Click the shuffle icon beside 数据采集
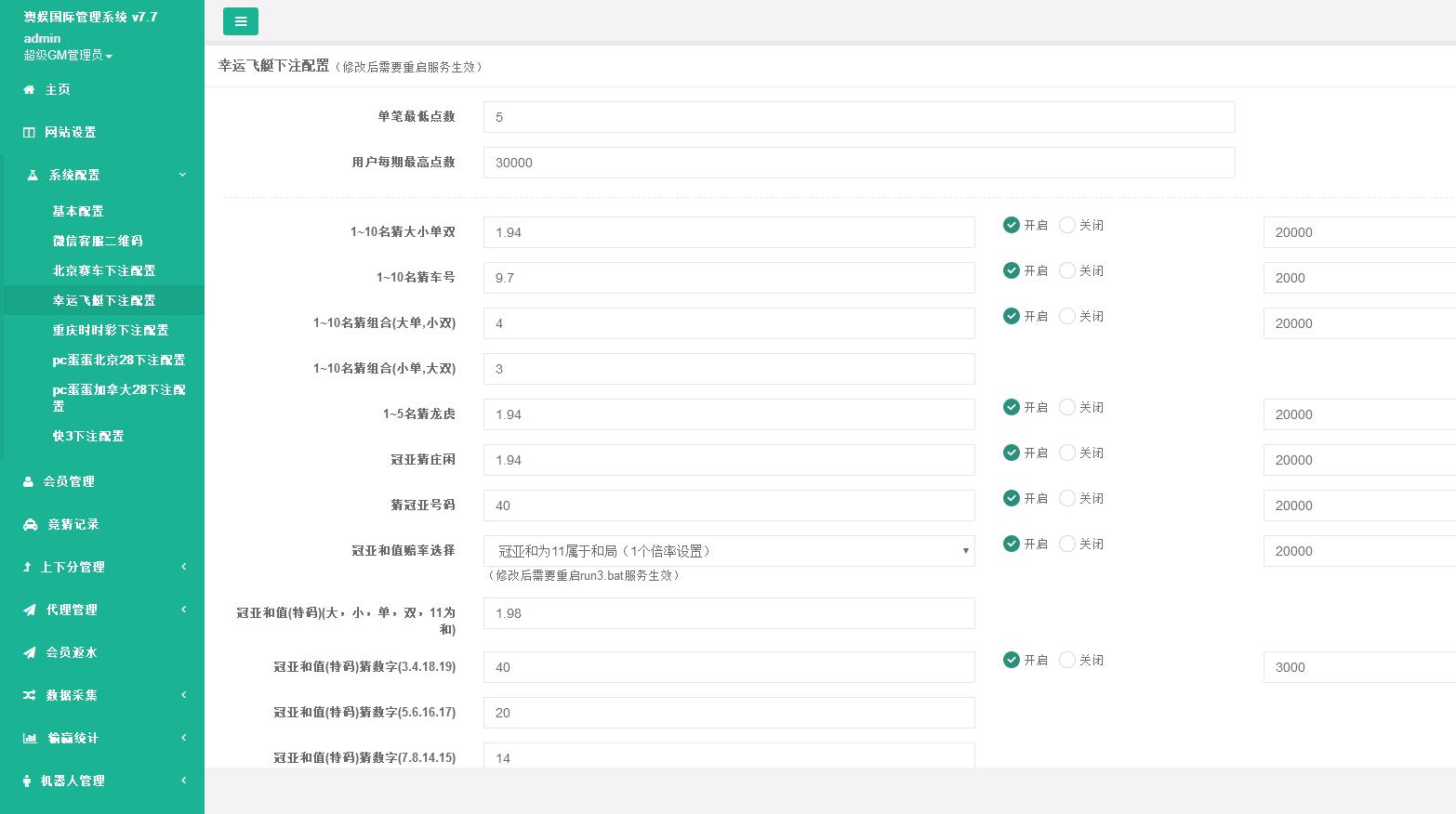 click(x=29, y=696)
